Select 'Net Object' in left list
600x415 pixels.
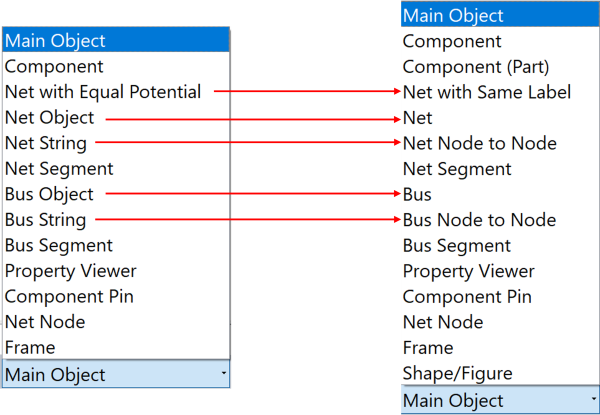point(49,118)
